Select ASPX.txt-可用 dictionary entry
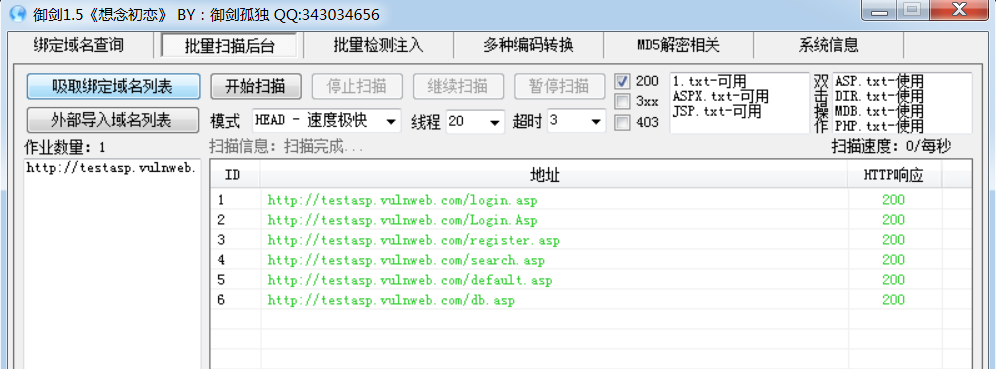Viewport: 996px width, 369px height. (721, 97)
